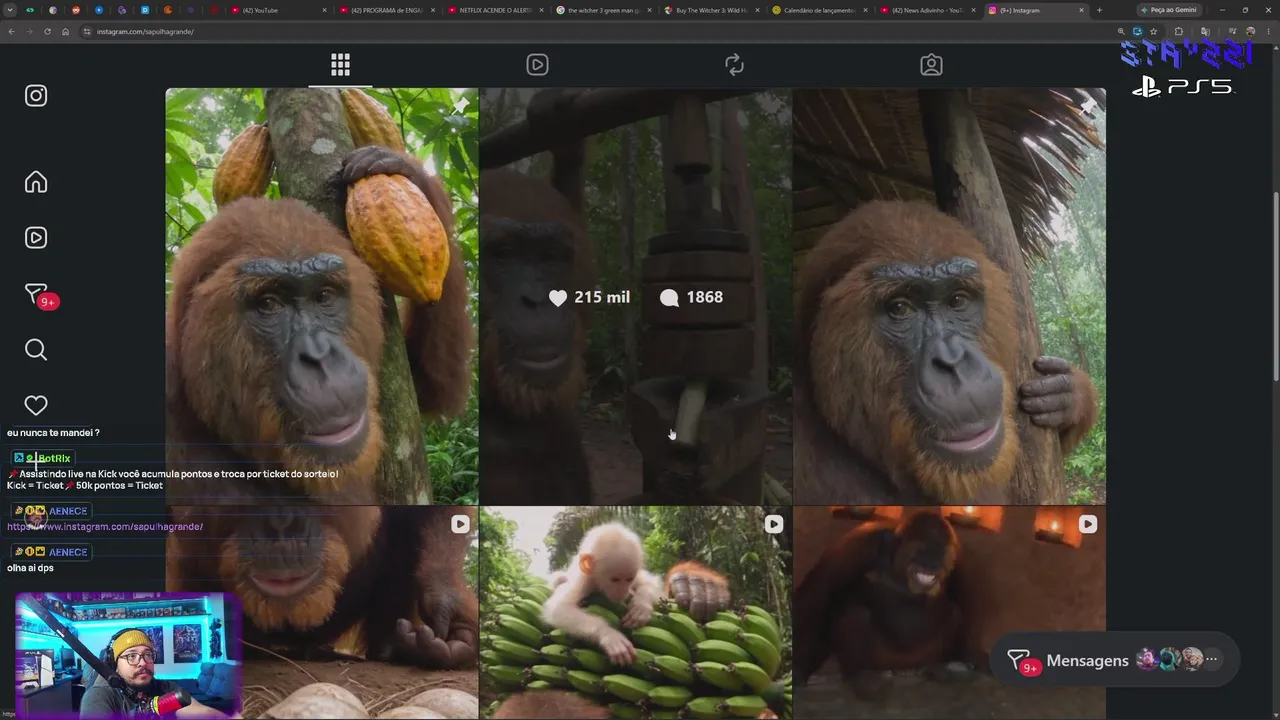Click the site info icon beside the URL
The image size is (1280, 720).
point(87,31)
